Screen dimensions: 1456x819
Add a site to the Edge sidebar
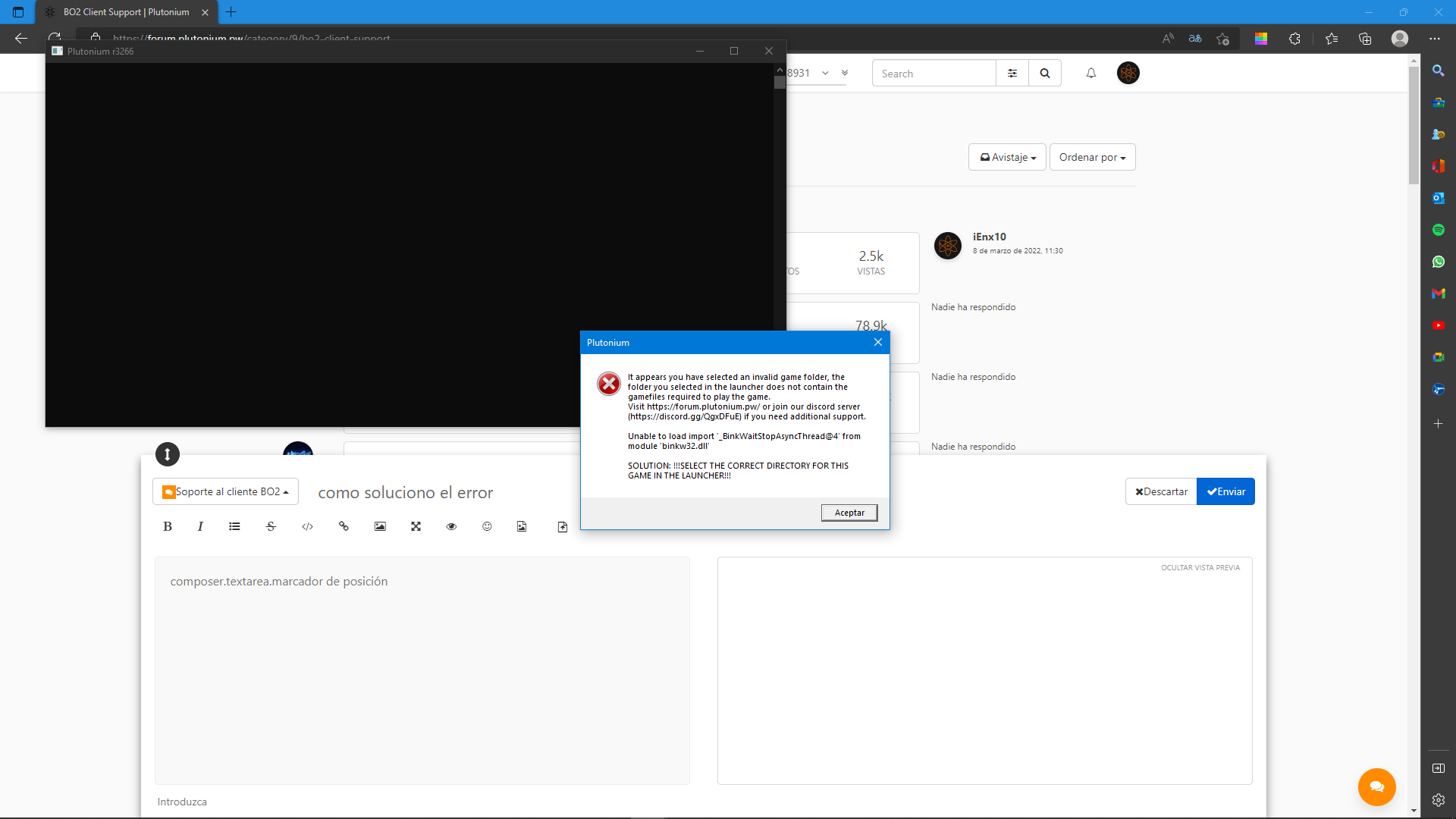(1438, 424)
